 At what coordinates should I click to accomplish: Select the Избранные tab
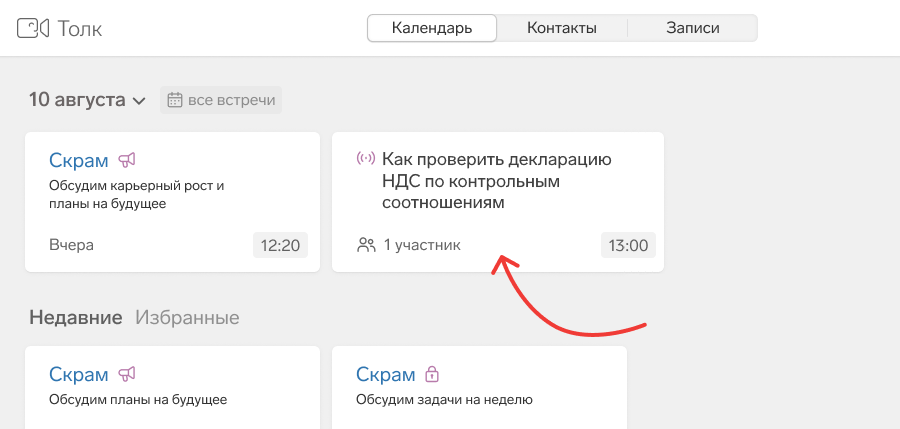click(187, 318)
